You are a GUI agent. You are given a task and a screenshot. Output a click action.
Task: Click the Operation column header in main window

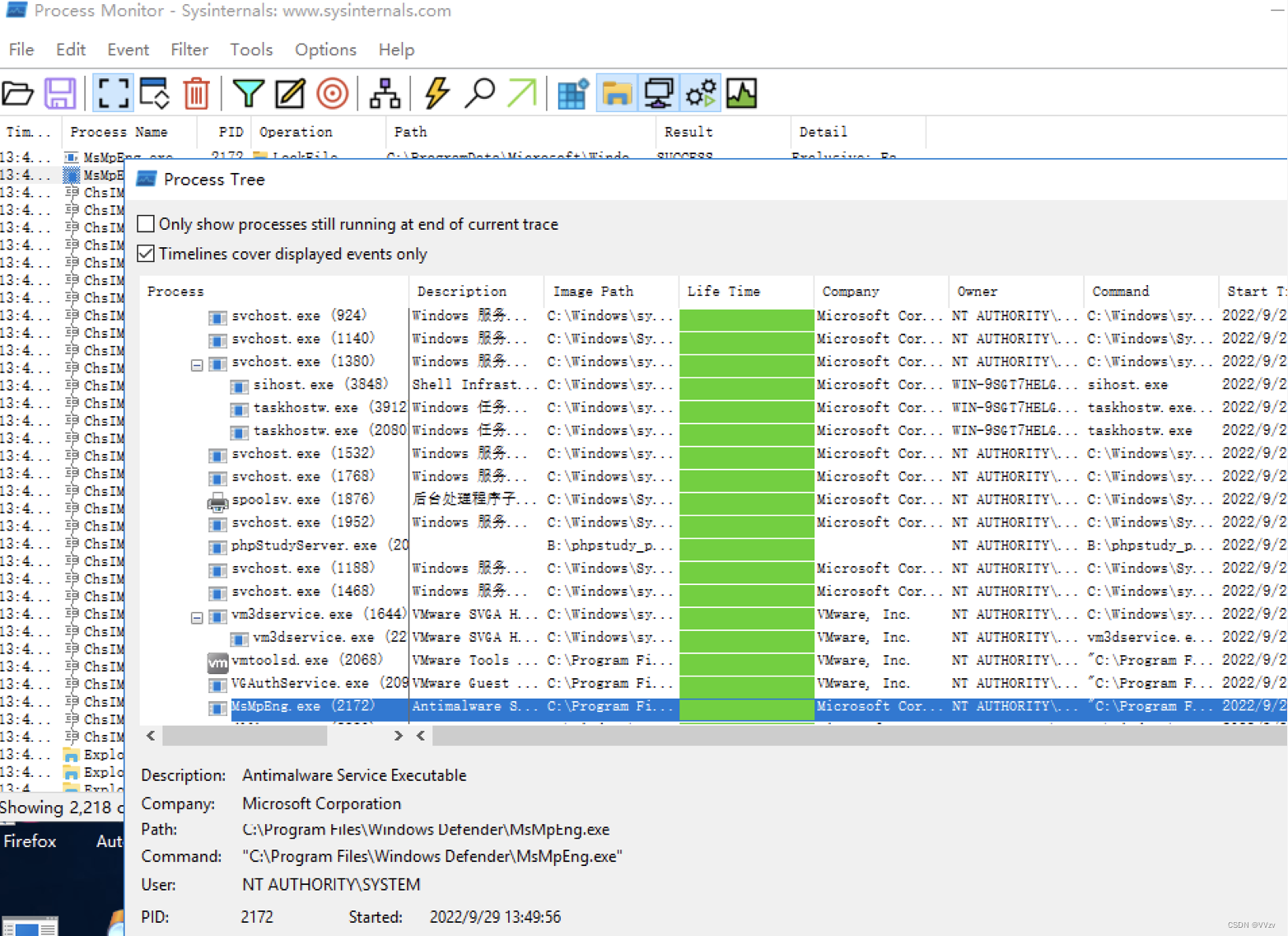319,132
